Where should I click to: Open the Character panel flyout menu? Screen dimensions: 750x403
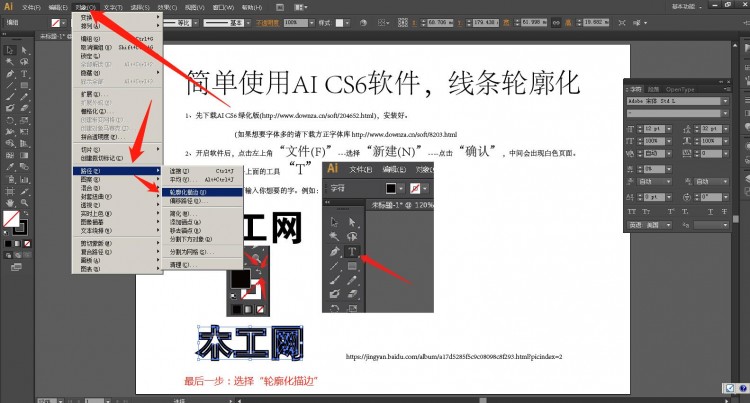pos(726,89)
